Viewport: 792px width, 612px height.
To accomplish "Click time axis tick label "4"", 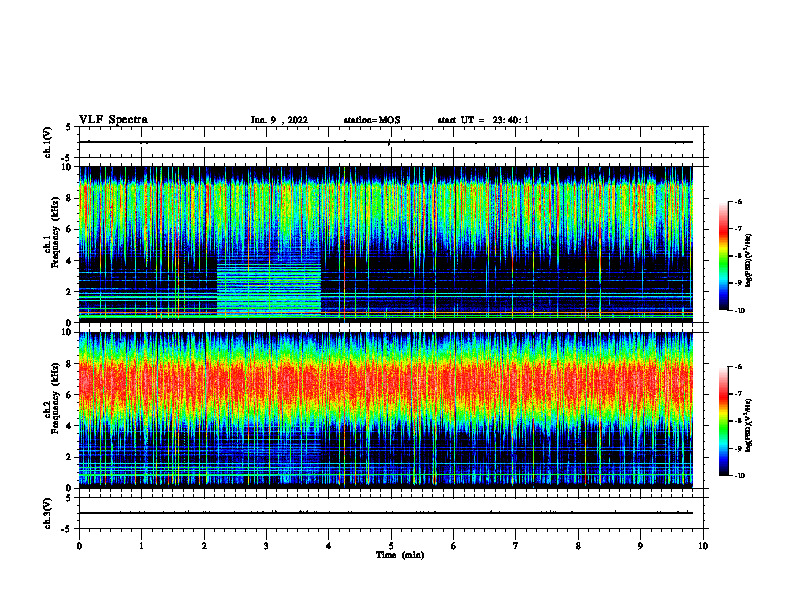I will [x=329, y=546].
